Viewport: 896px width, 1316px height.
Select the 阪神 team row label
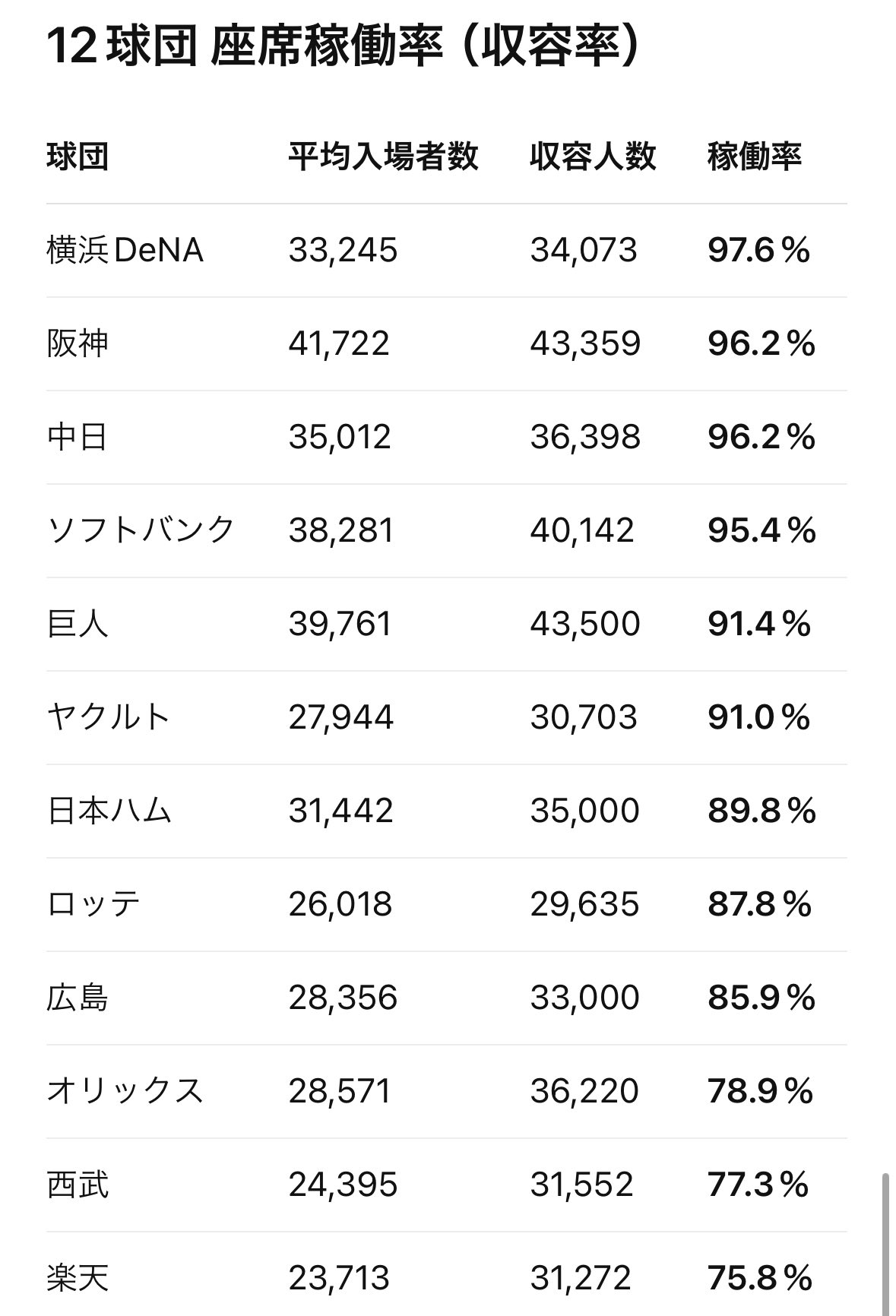coord(78,343)
